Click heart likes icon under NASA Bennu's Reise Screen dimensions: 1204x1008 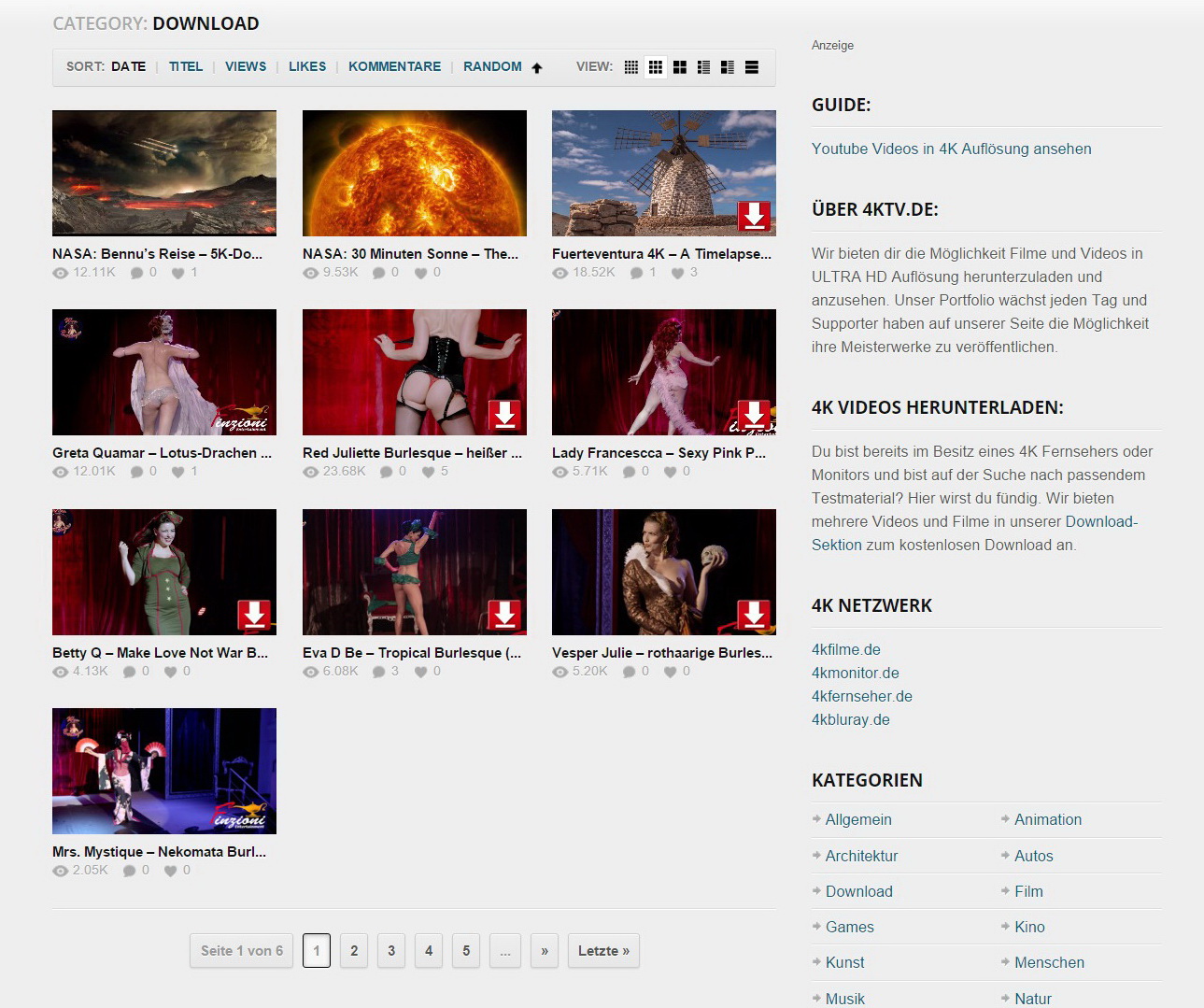coord(177,273)
